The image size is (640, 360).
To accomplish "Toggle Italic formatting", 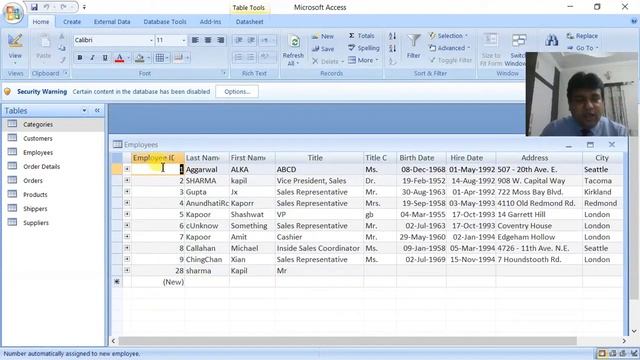I will [x=92, y=58].
